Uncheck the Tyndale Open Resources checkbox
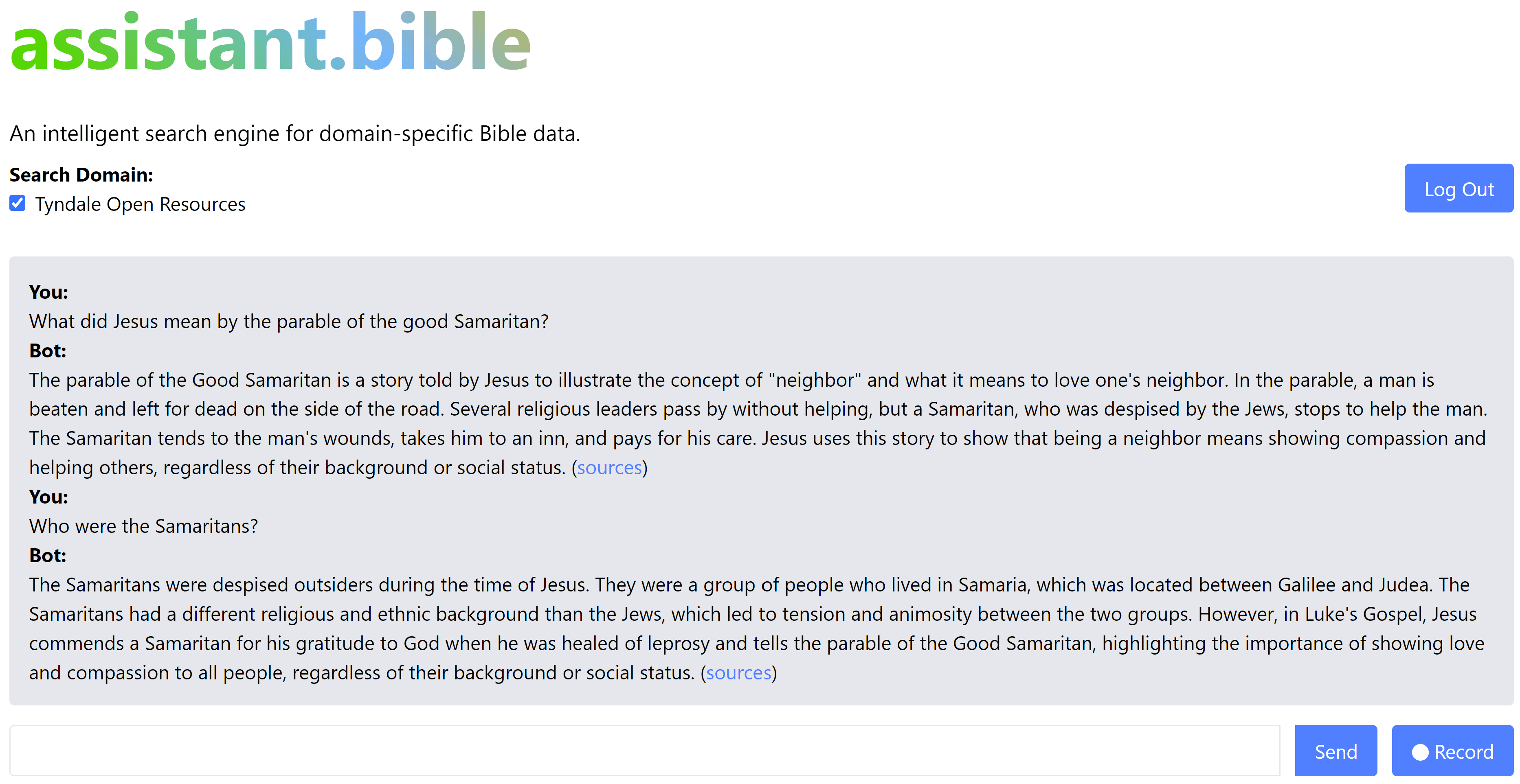Viewport: 1520px width, 784px height. click(x=17, y=203)
